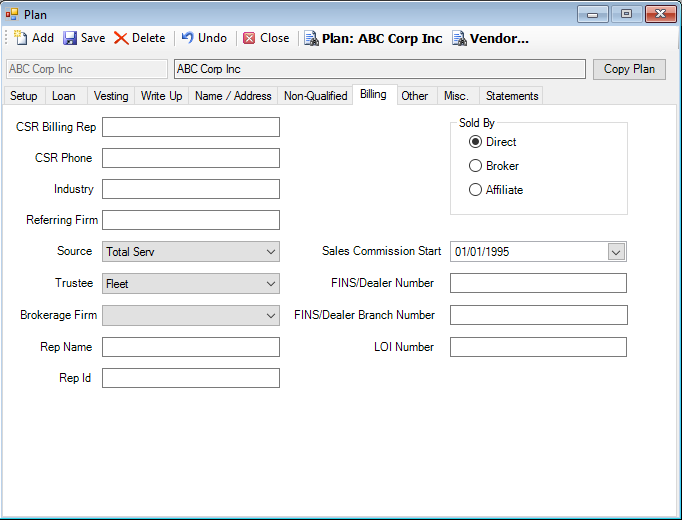Open the Vendor... toolbar item
The height and width of the screenshot is (520, 682).
[x=490, y=38]
